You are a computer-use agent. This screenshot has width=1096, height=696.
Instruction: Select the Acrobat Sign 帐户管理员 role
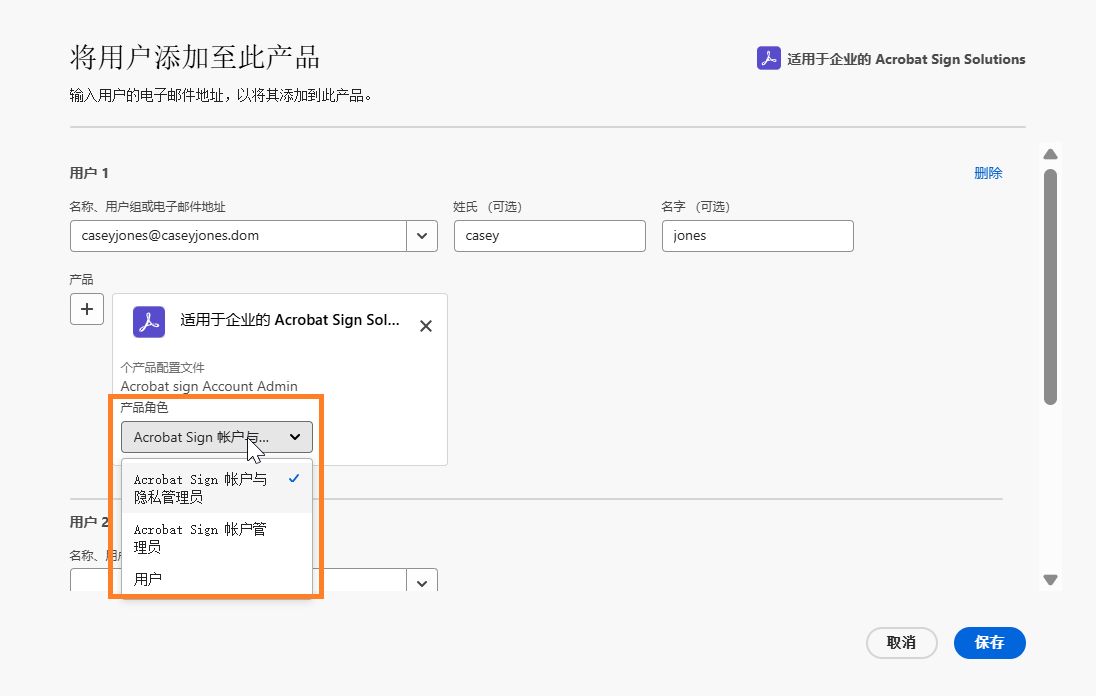[199, 538]
